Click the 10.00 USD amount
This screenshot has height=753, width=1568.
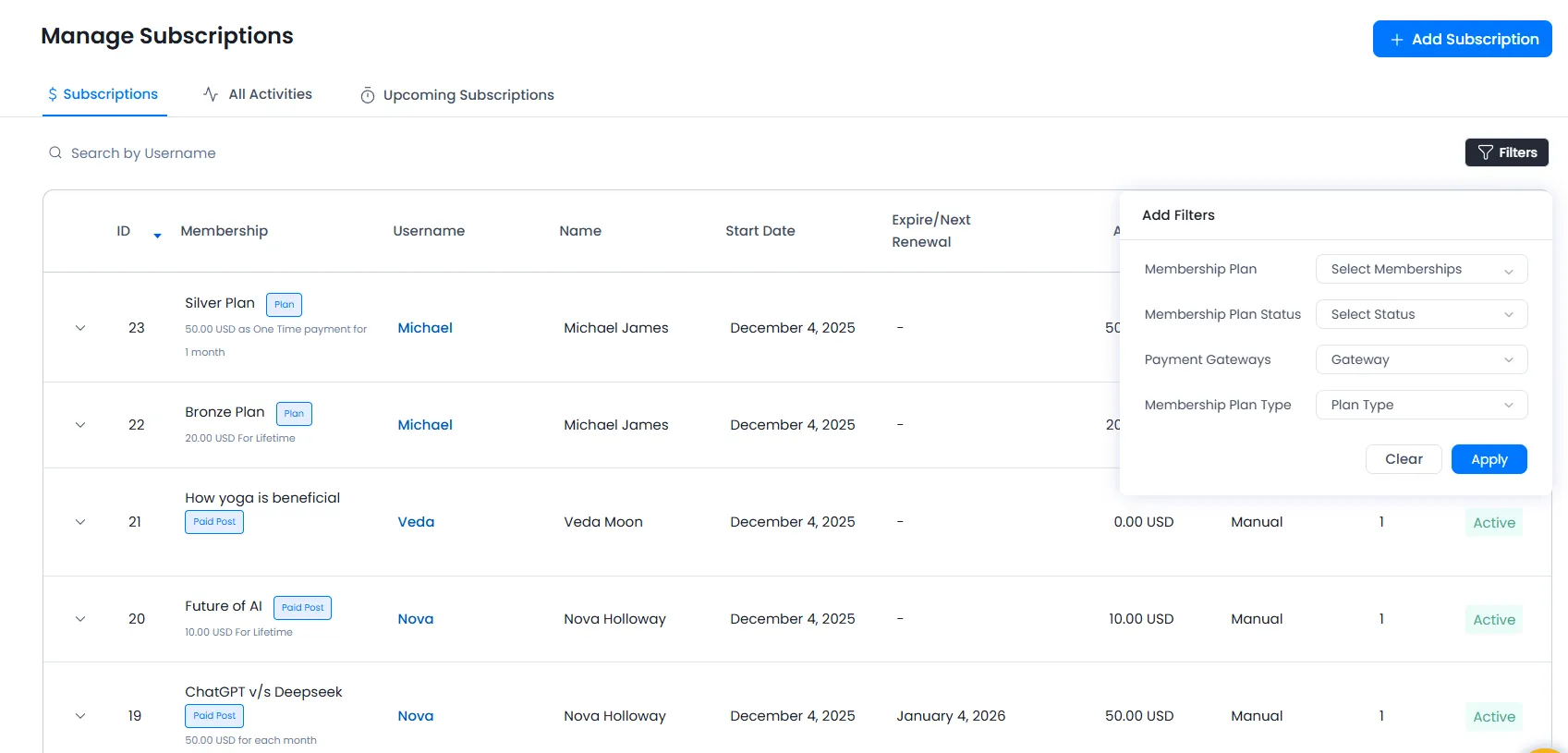pyautogui.click(x=1141, y=619)
